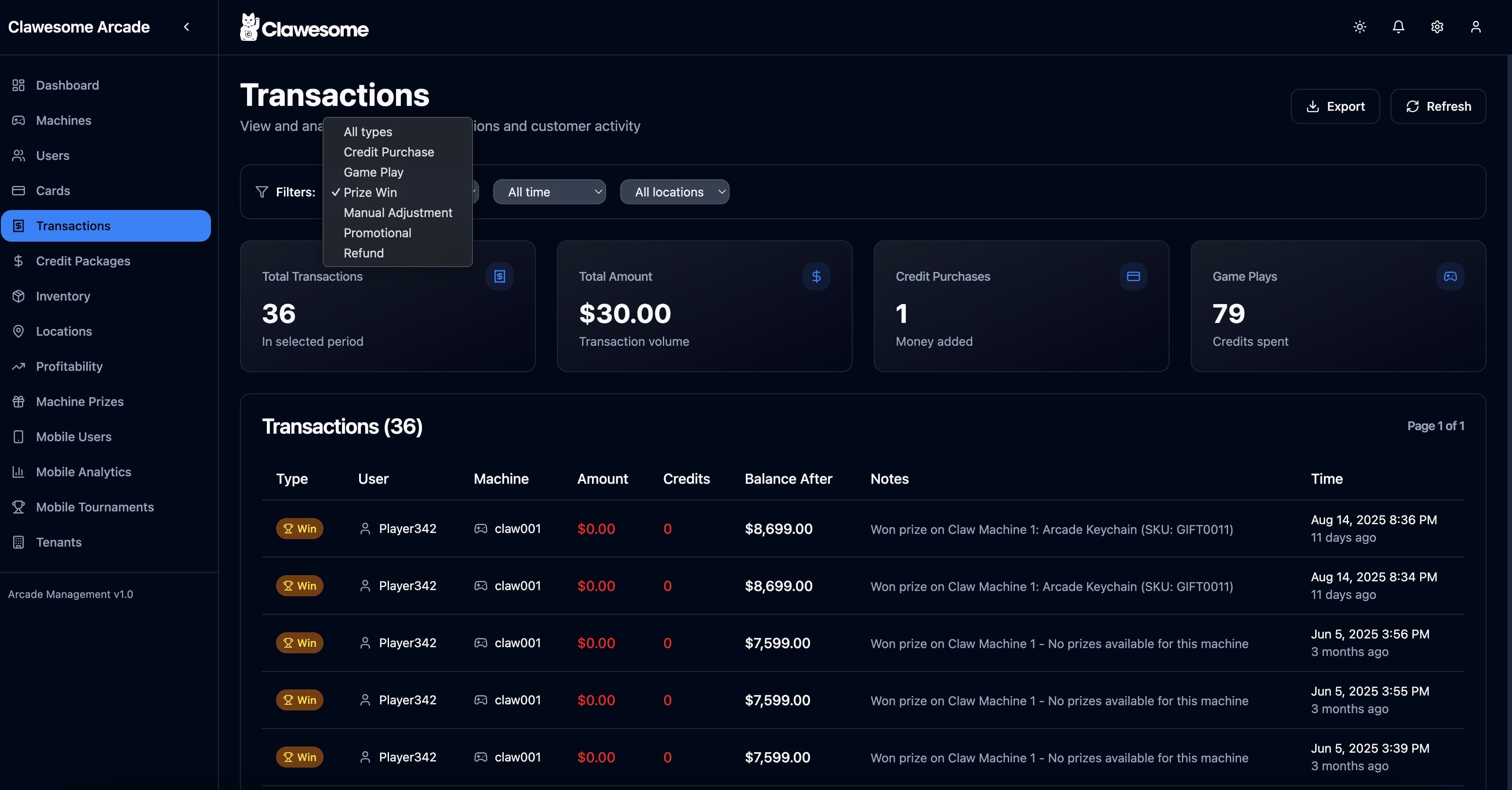Screen dimensions: 1512x790
Task: Click the Page 1 of 1 indicator
Action: point(1435,426)
